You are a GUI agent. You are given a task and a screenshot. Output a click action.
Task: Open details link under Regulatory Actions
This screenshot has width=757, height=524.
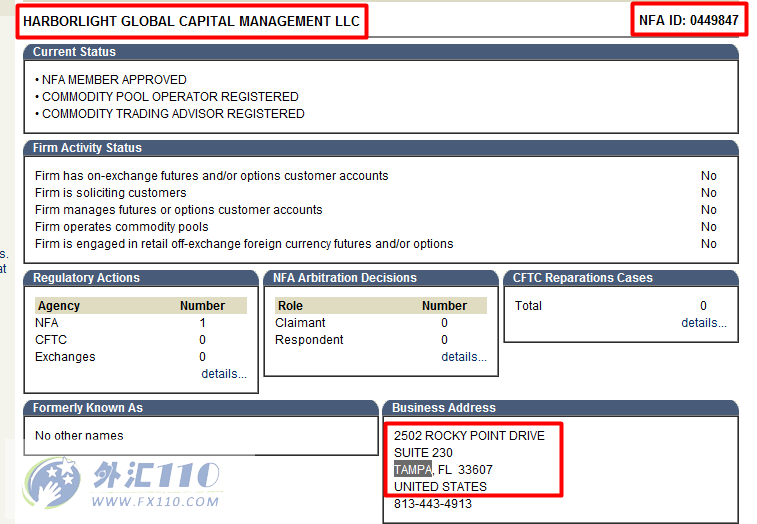pos(223,374)
